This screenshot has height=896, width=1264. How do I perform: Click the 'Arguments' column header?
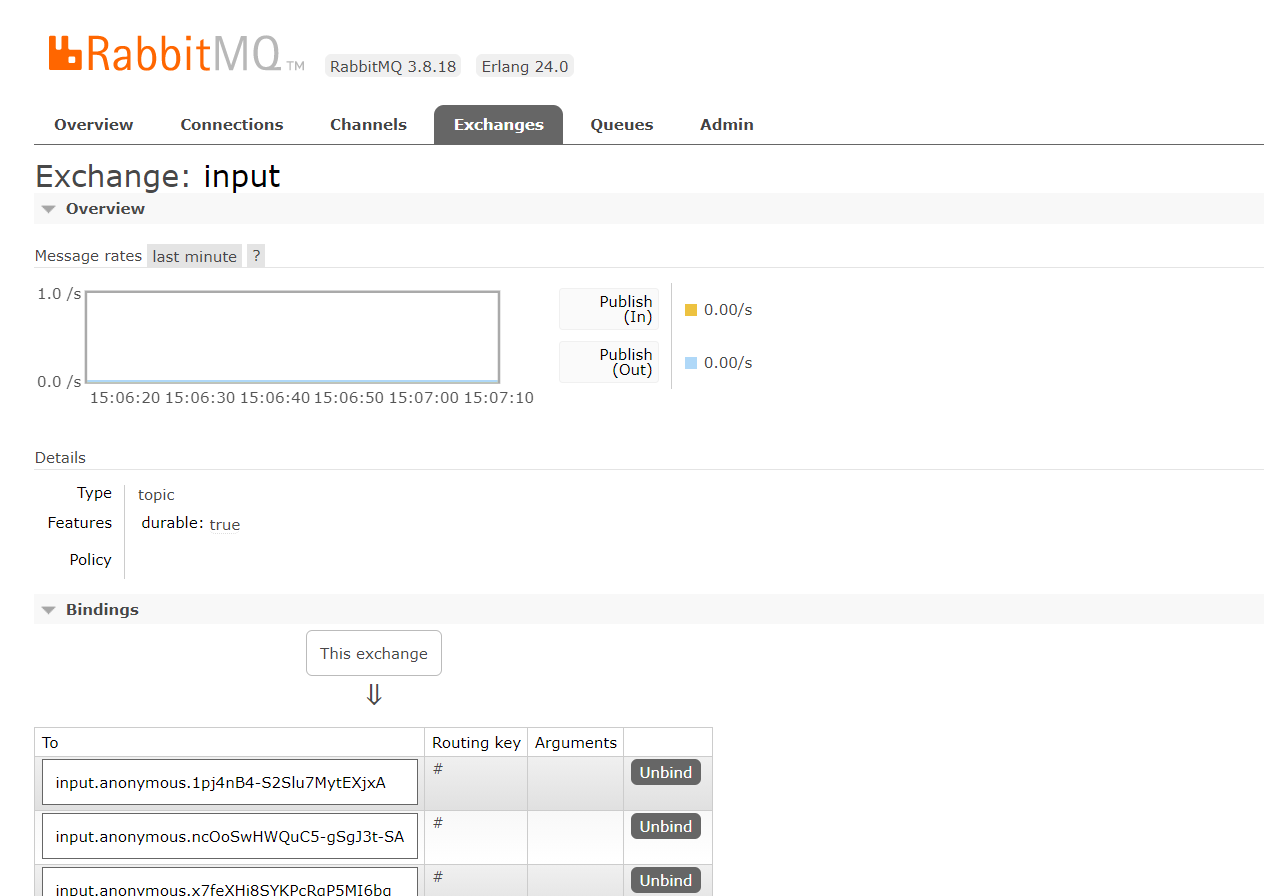[576, 743]
